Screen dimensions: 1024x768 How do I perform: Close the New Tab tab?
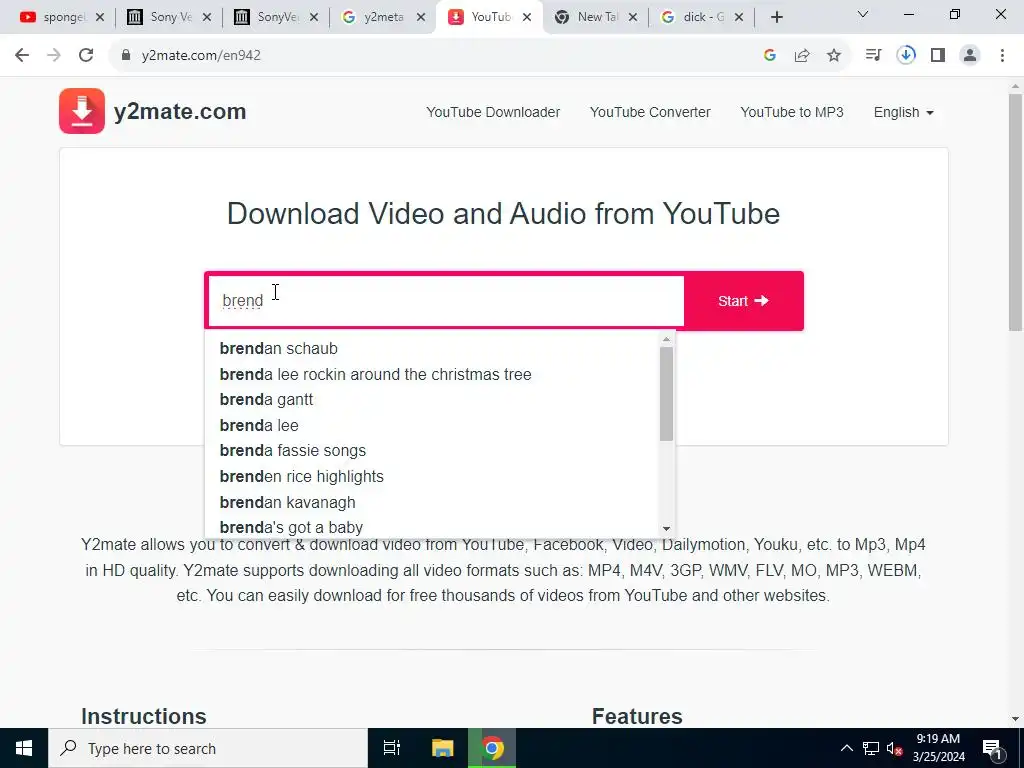(x=633, y=18)
